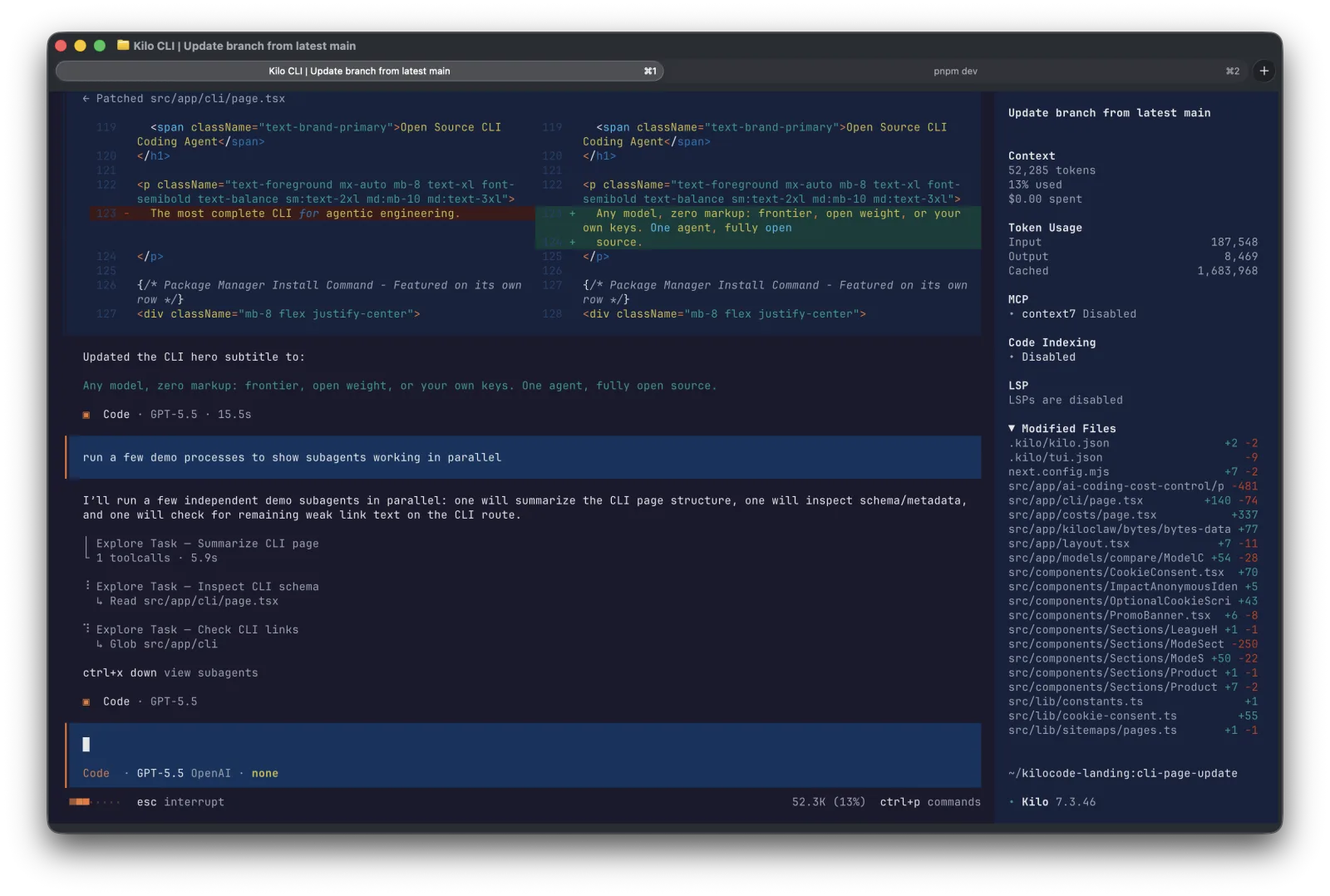1330x896 pixels.
Task: Switch to the pnpm dev tab
Action: (955, 71)
